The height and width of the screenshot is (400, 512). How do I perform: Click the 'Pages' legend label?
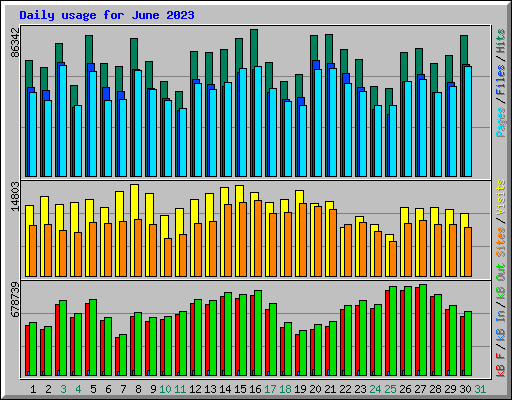click(x=501, y=122)
